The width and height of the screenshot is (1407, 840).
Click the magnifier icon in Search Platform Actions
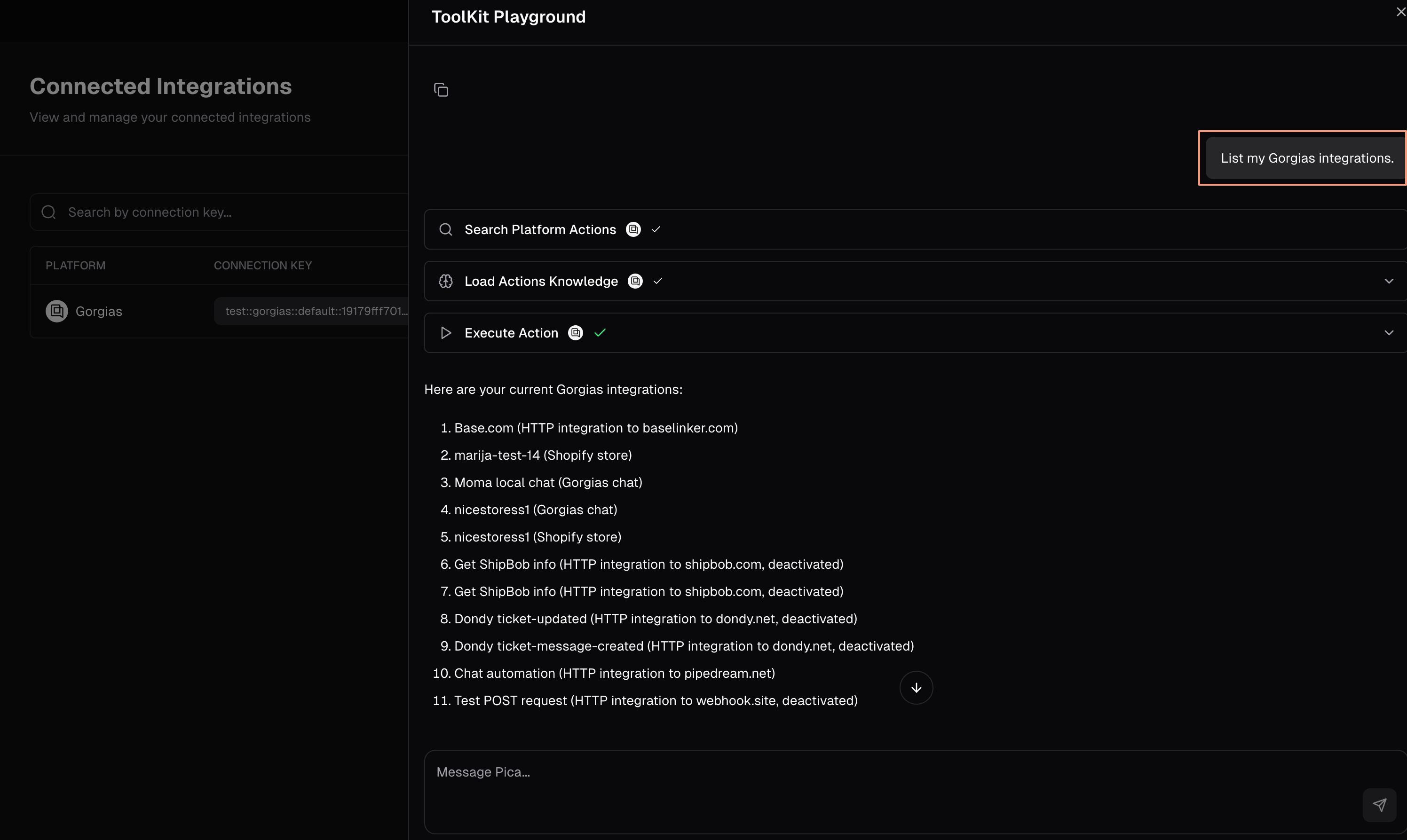click(x=446, y=229)
